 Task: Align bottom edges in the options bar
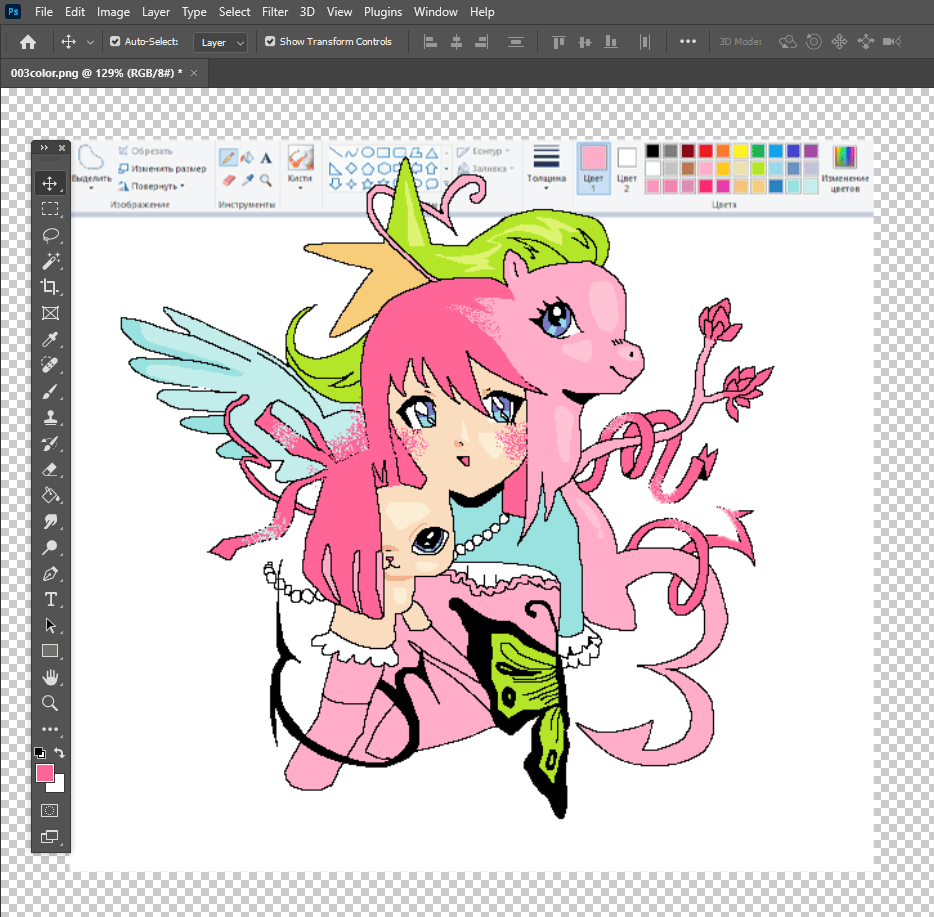point(611,42)
